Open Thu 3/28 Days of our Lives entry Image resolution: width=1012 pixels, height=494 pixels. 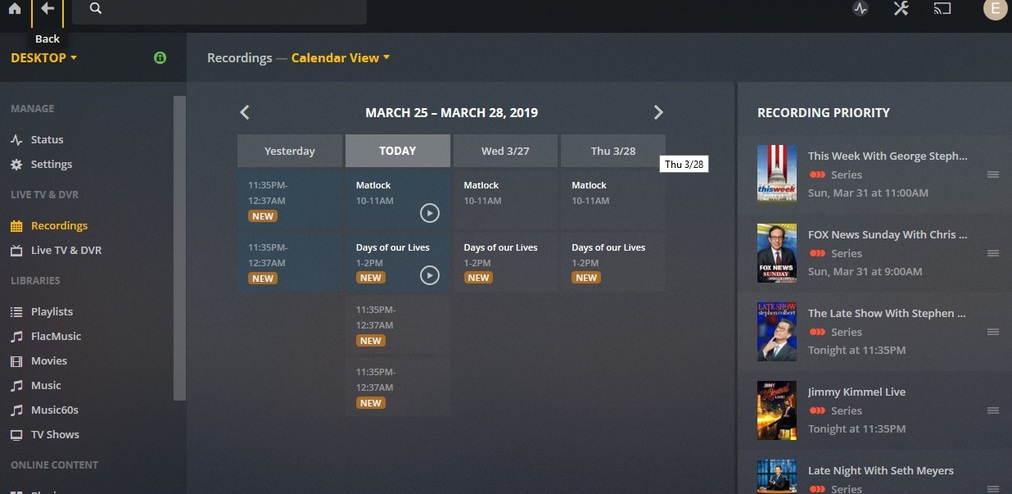click(x=613, y=262)
